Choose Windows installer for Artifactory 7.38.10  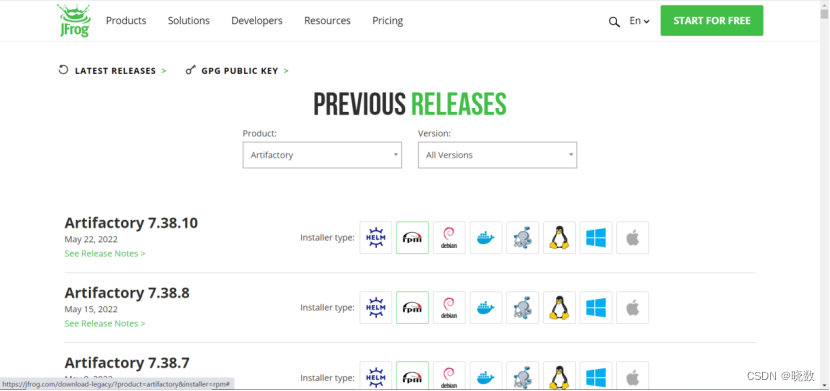click(596, 238)
